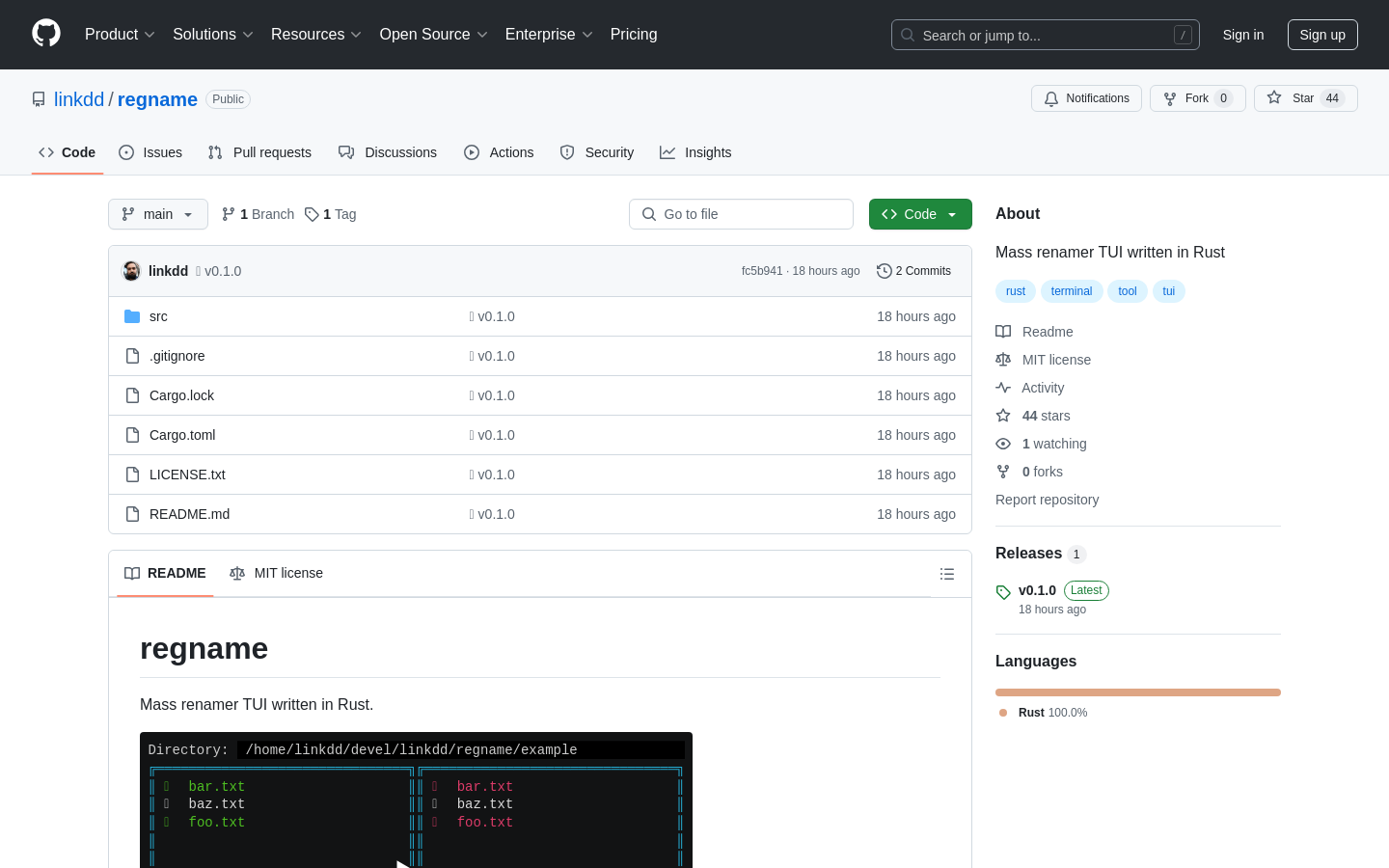The image size is (1389, 868).
Task: Click the terminal topic tag
Action: coord(1072,291)
